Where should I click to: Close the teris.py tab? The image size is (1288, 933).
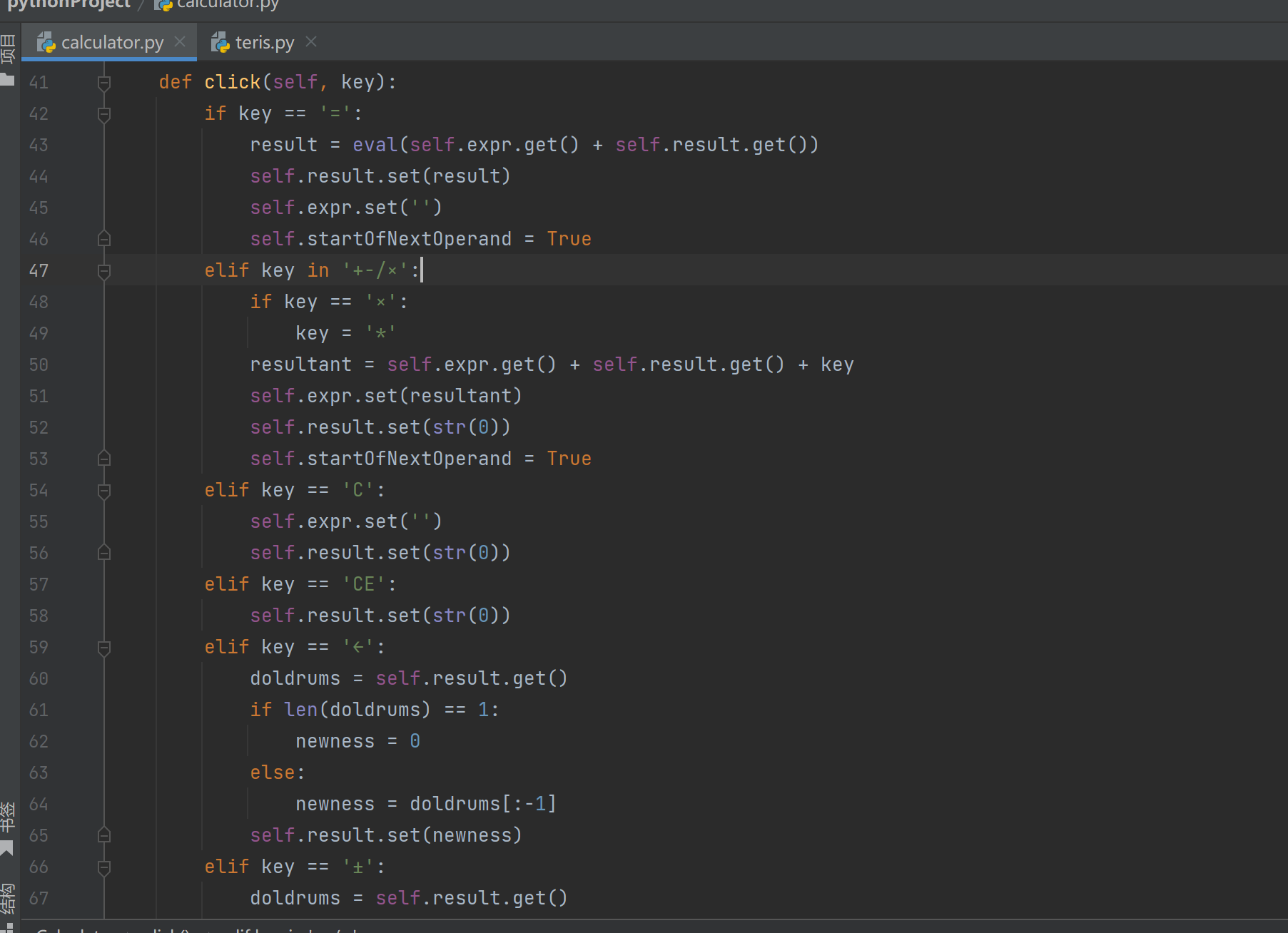coord(311,42)
